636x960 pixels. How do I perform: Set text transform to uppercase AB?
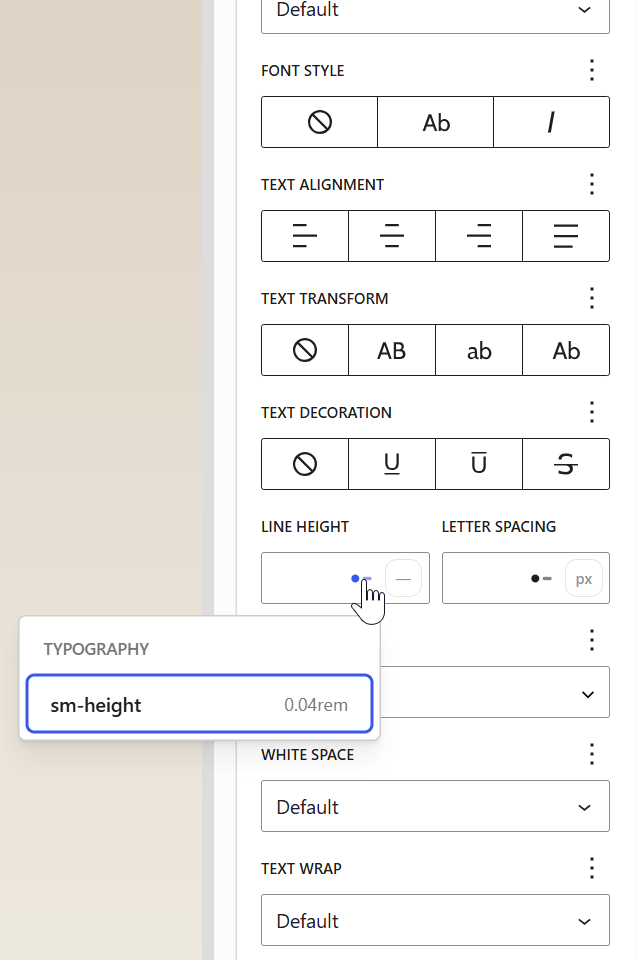(x=392, y=350)
